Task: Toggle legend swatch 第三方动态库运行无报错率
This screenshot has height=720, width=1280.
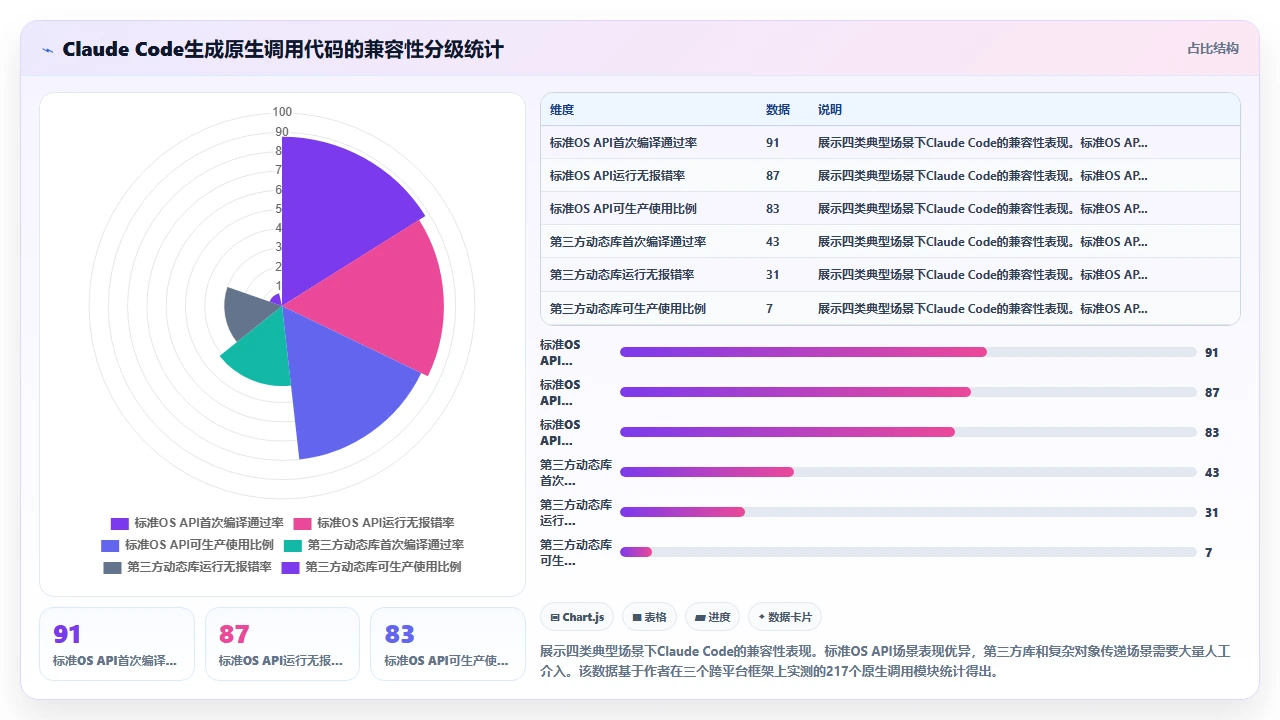Action: (112, 567)
